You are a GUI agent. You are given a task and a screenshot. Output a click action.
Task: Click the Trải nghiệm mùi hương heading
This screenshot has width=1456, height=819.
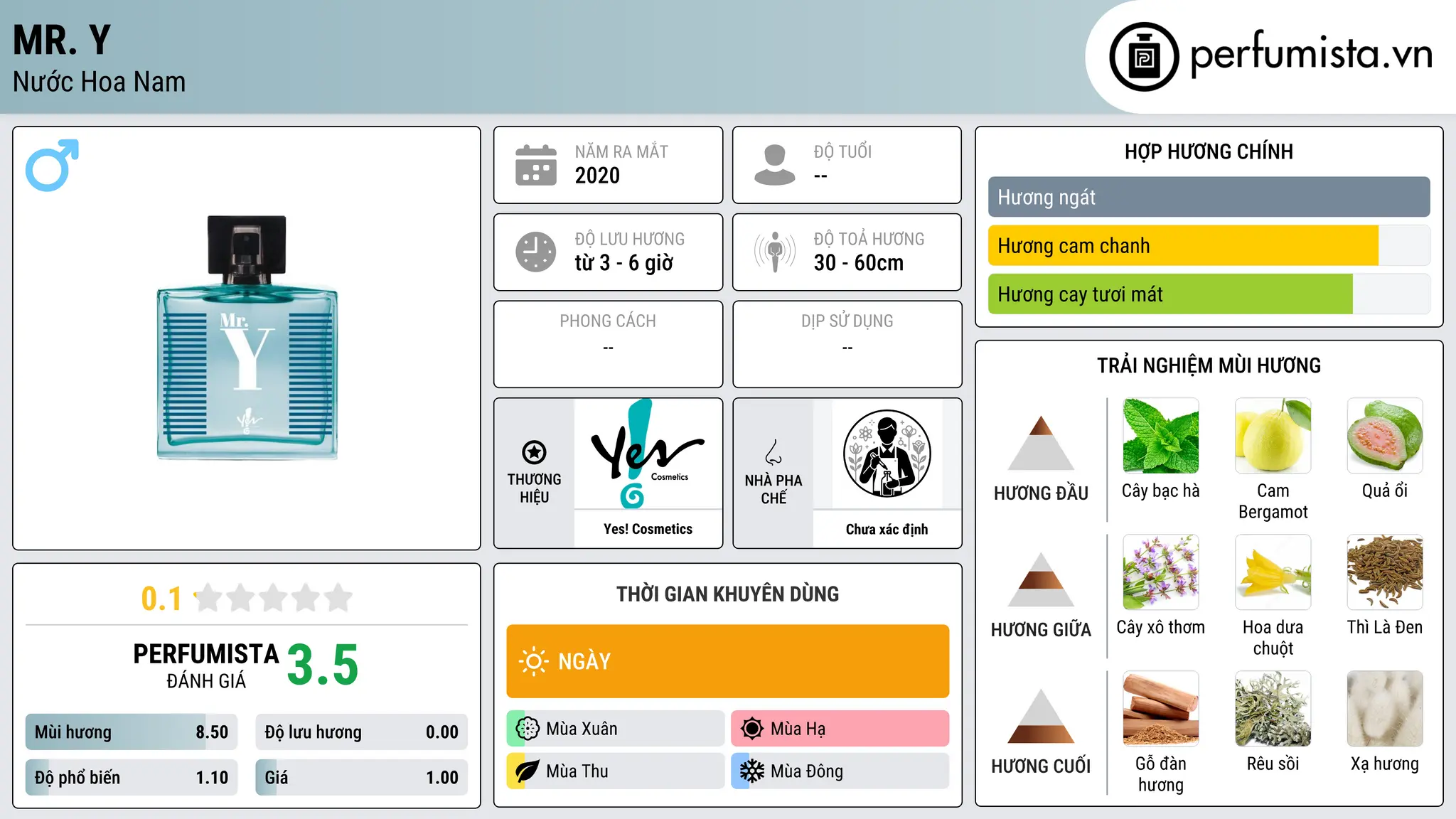(x=1209, y=365)
